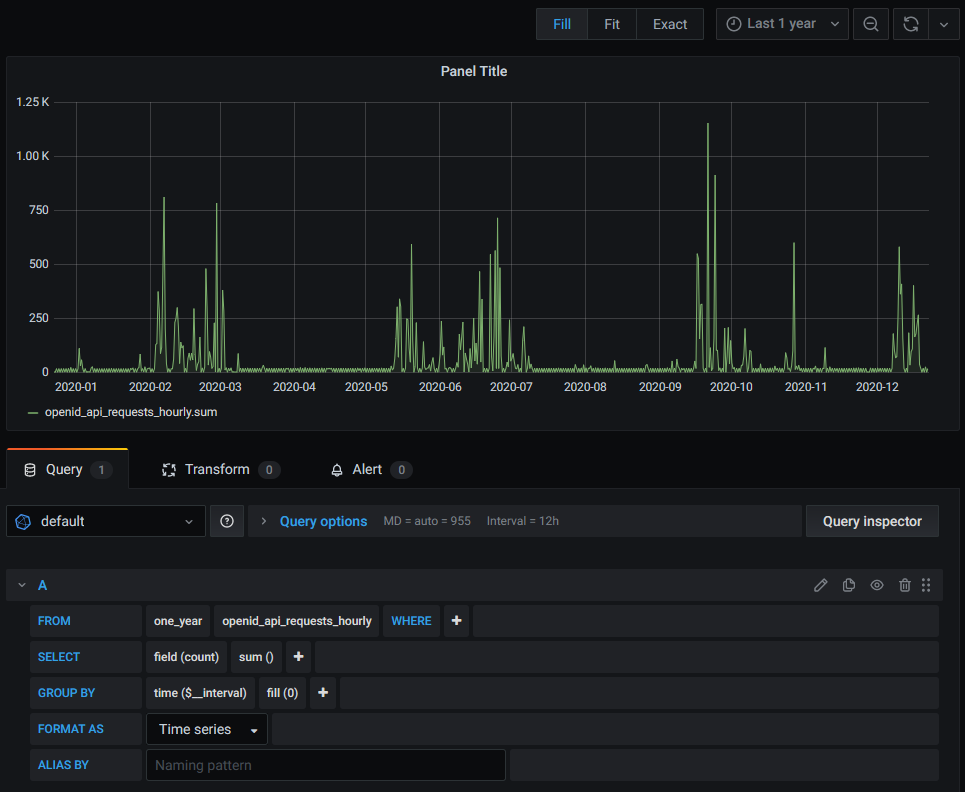Open data source help question-mark icon
Image resolution: width=965 pixels, height=792 pixels.
pyautogui.click(x=227, y=521)
